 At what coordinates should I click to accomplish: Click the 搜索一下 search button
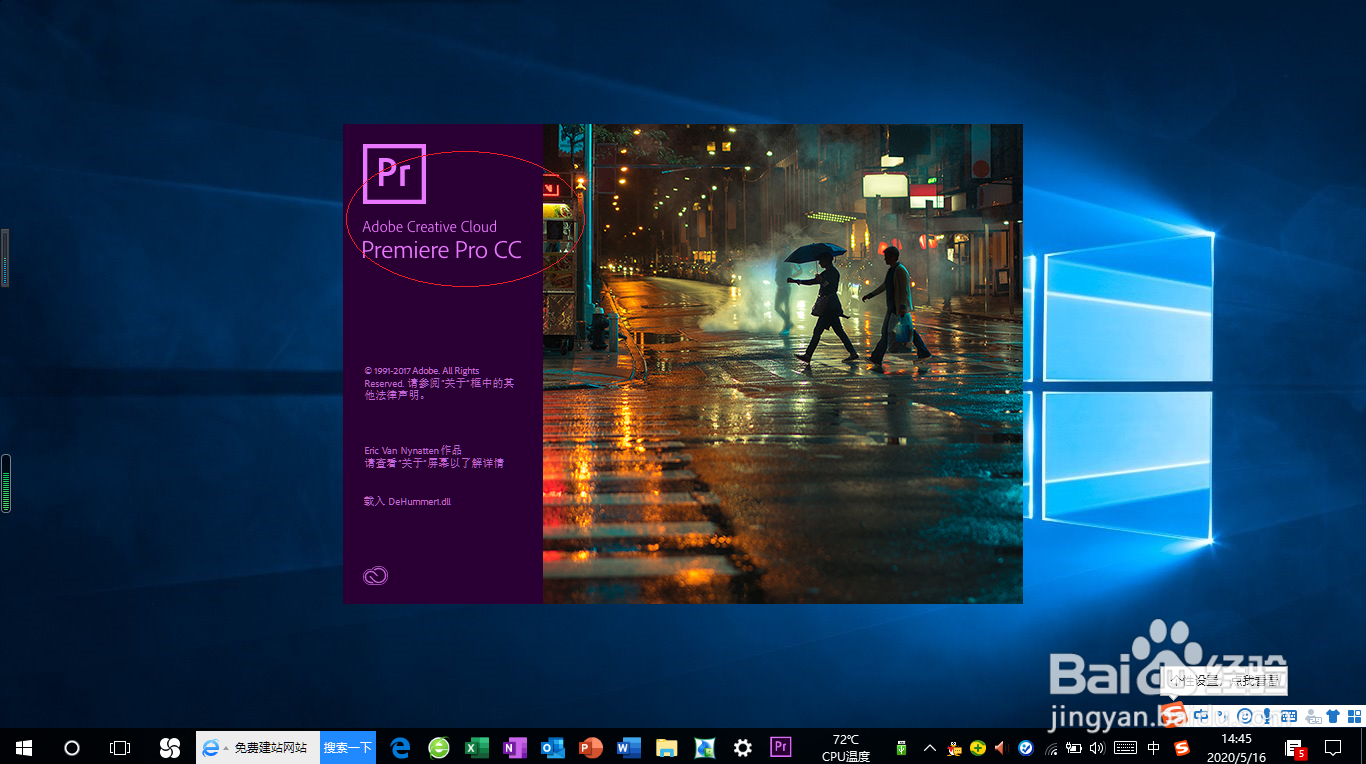tap(347, 747)
